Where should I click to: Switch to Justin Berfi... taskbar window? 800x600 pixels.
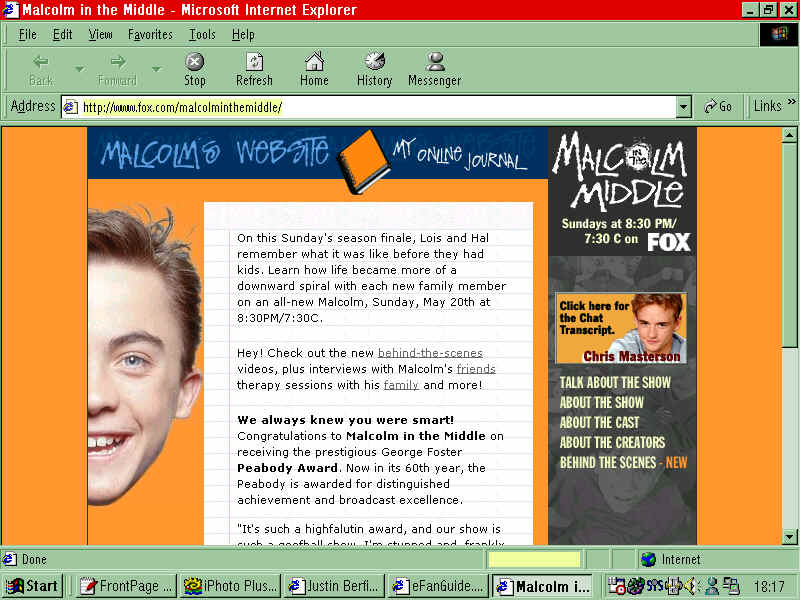[x=335, y=586]
